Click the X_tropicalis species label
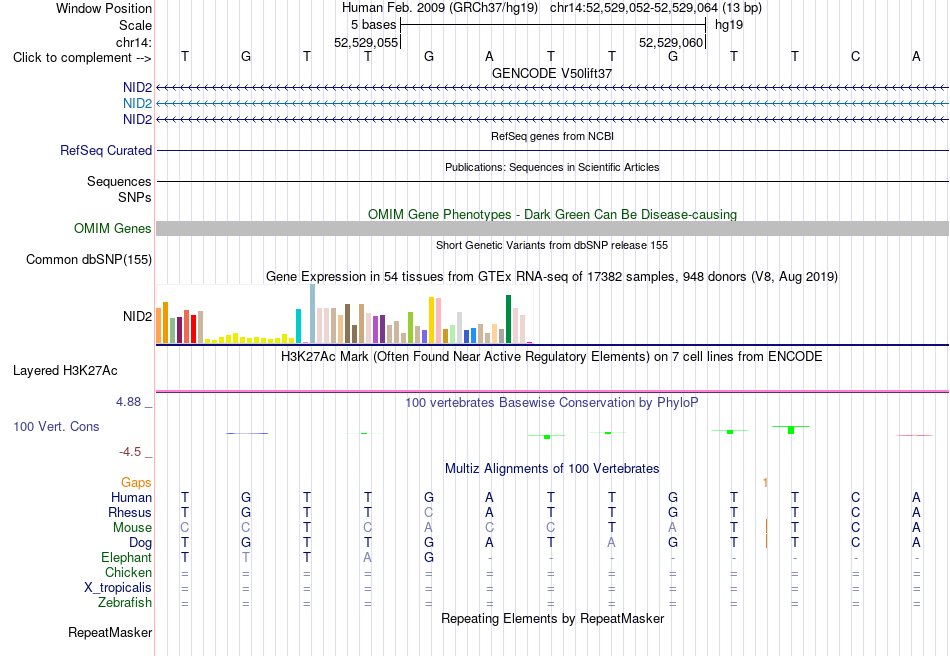 point(118,588)
